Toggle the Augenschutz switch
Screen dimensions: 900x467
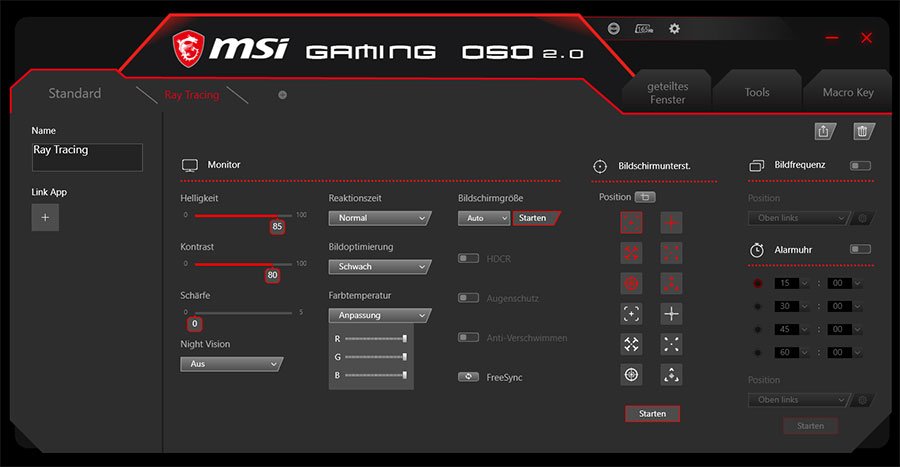[x=468, y=298]
